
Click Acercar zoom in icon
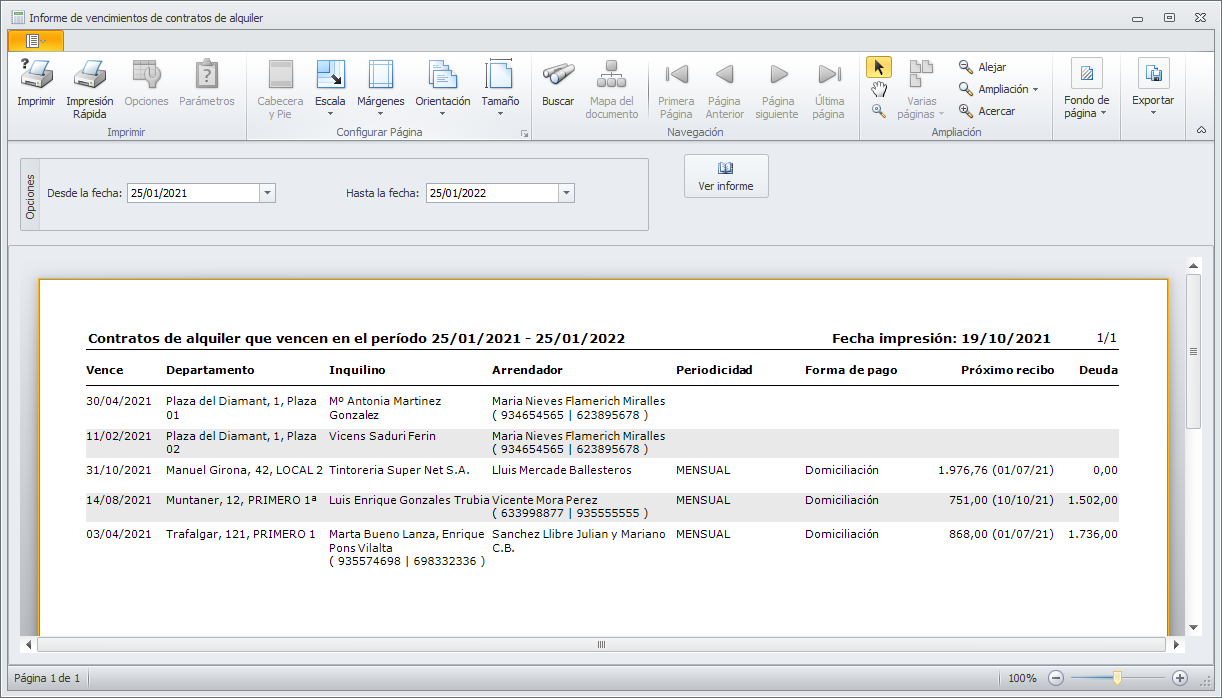click(965, 111)
